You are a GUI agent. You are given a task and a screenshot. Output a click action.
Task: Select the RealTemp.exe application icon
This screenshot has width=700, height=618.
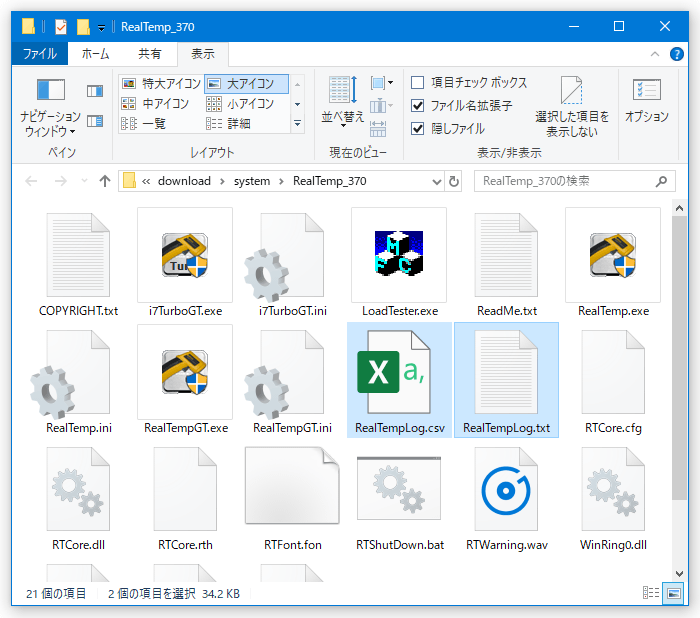tap(612, 255)
